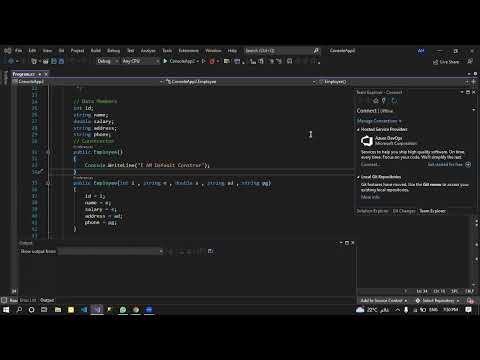Open ConsoleApp2.Employee class navigation dropdown
480x360 pixels.
[x=241, y=82]
